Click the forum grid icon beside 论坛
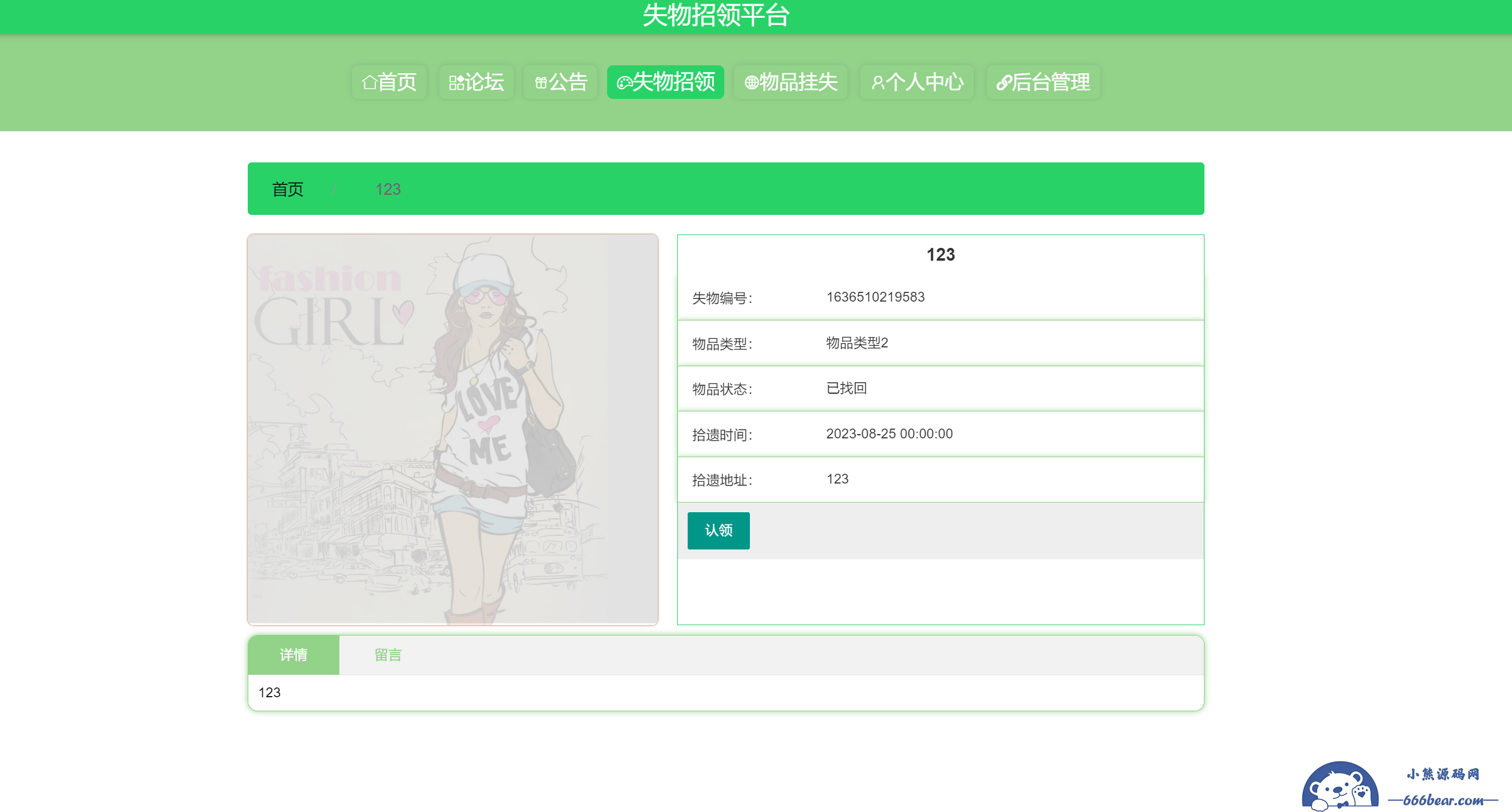 (x=456, y=82)
